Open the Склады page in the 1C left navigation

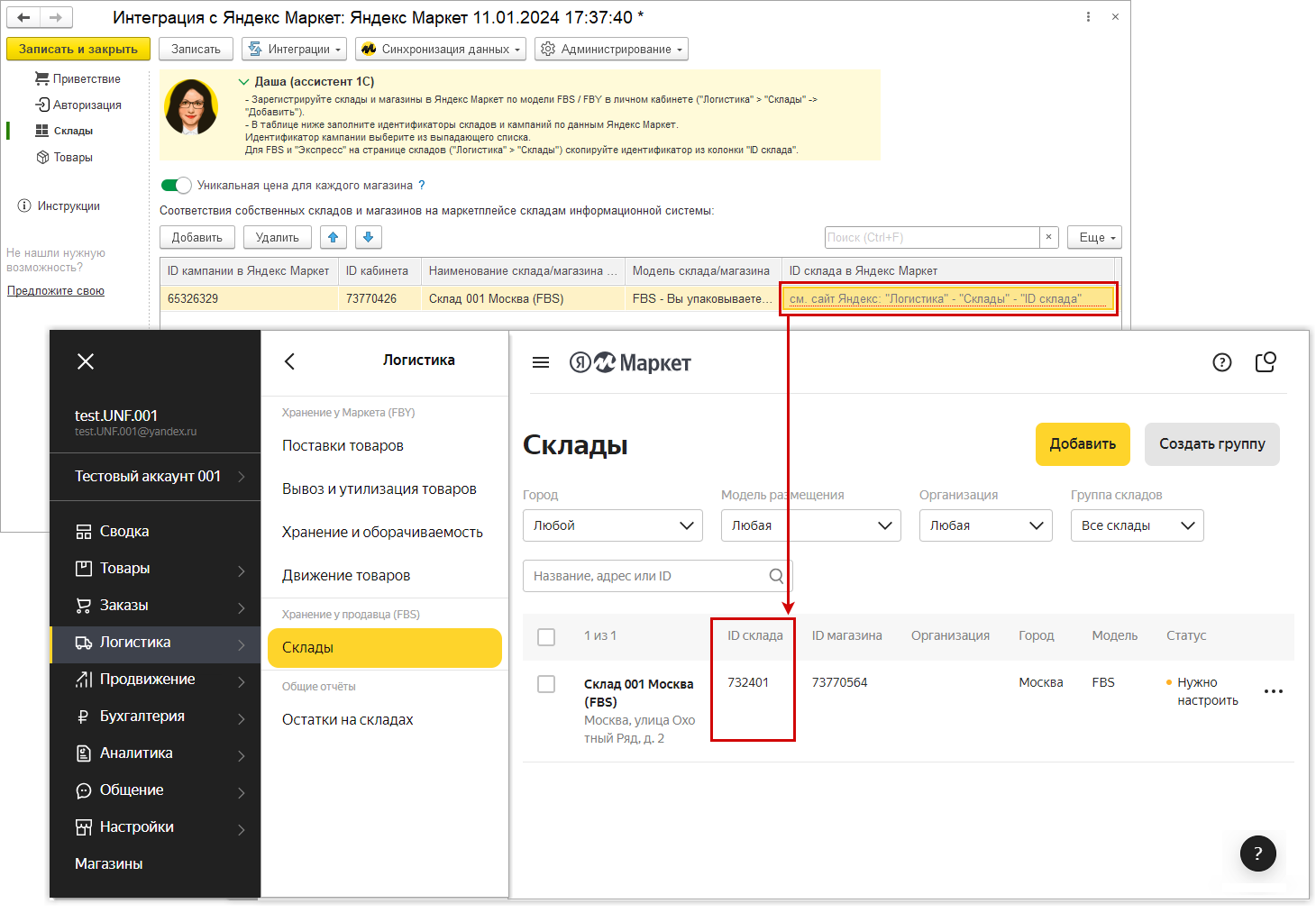[64, 131]
